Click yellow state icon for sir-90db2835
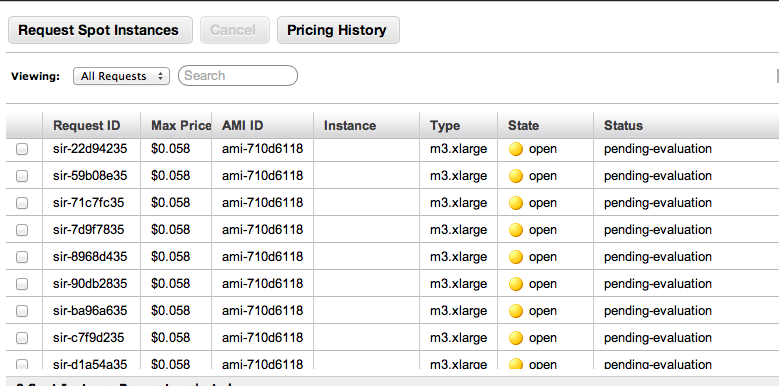The width and height of the screenshot is (779, 386). click(516, 284)
